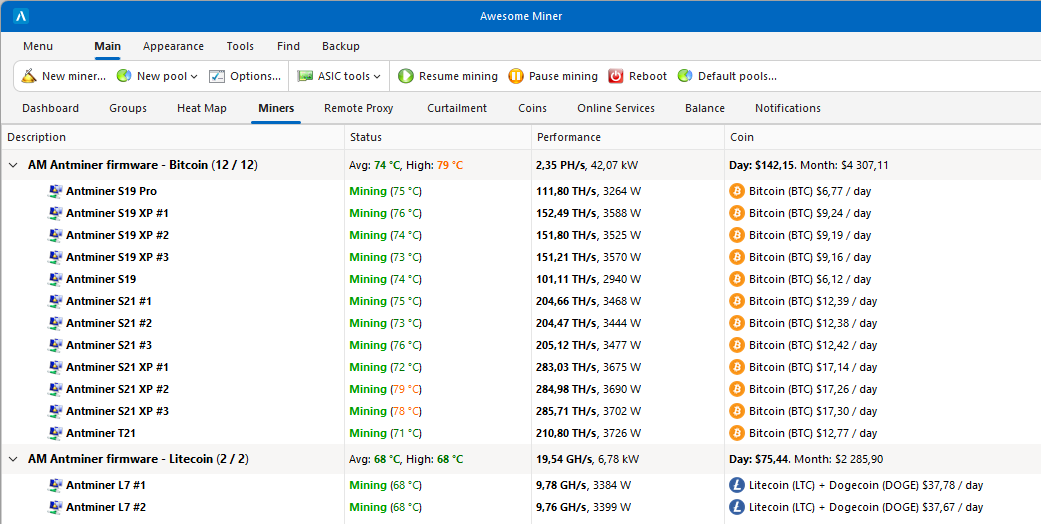
Task: Click computer icon for Antminer L7 #1
Action: [55, 485]
